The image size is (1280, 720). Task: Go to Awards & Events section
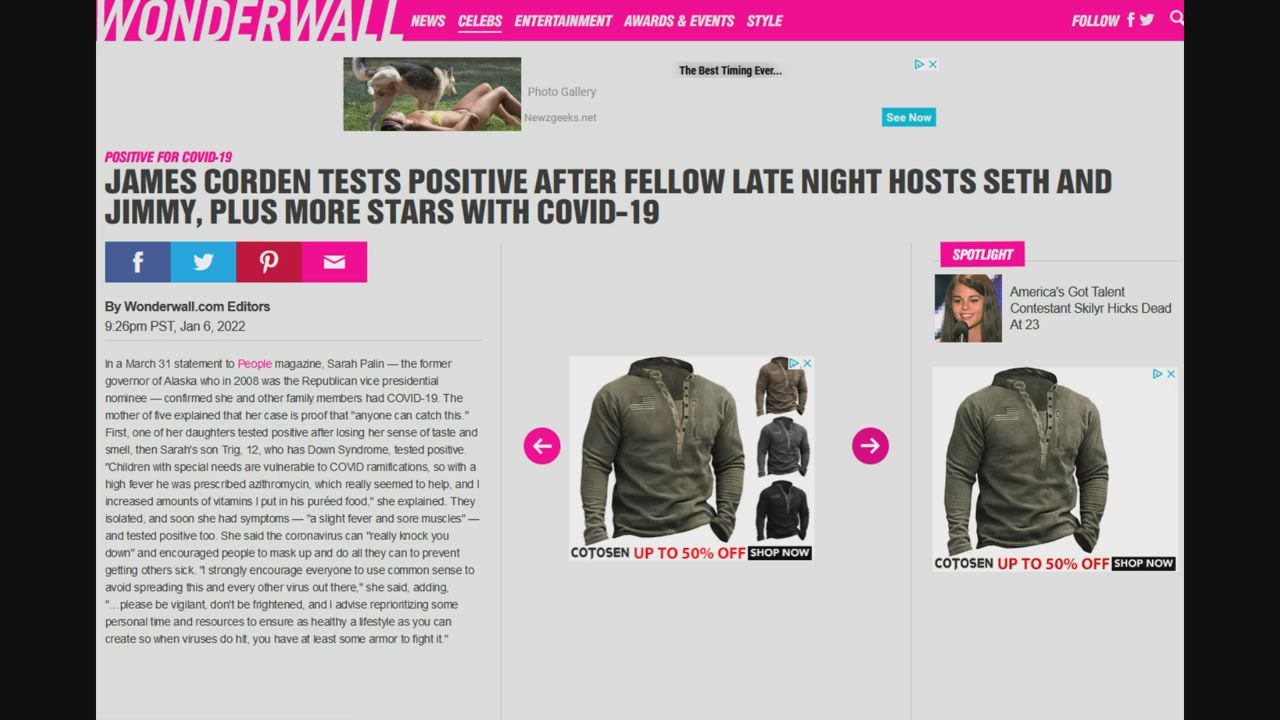679,20
